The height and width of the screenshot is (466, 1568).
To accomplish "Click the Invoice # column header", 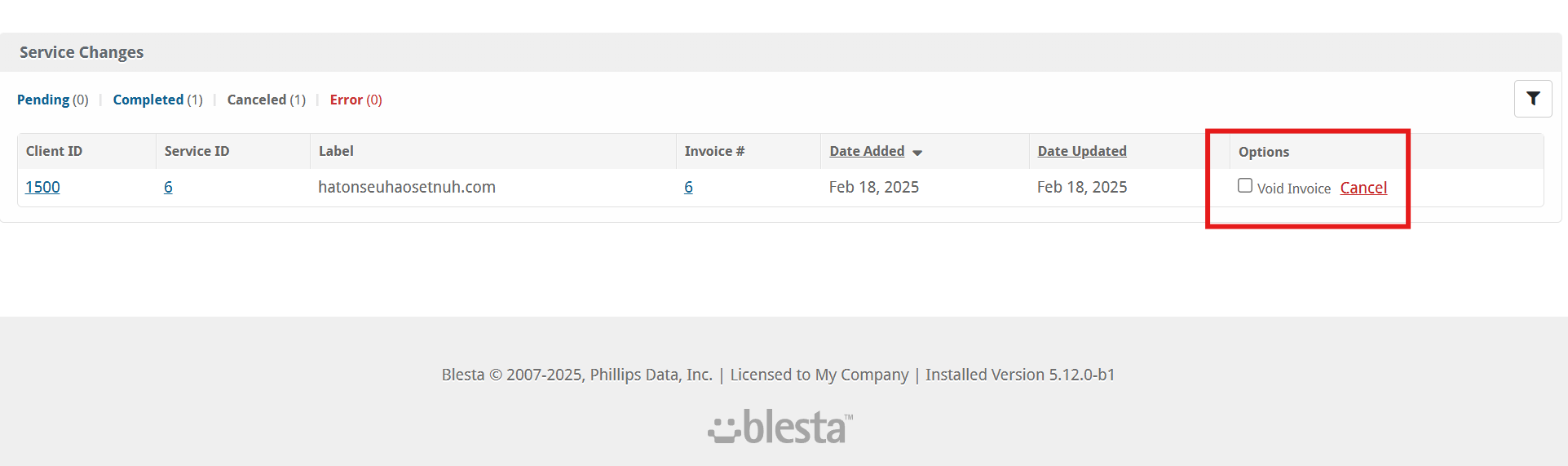I will 714,151.
